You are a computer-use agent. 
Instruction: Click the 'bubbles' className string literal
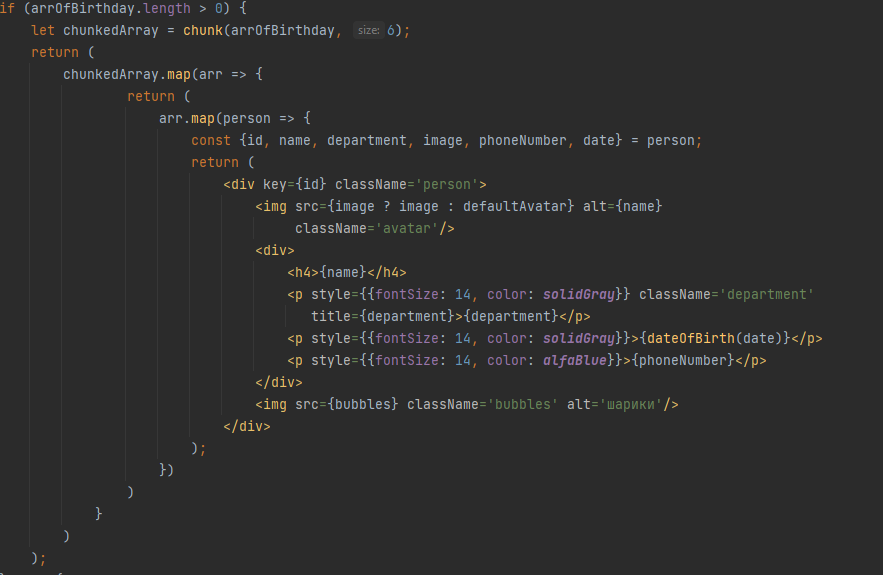tap(523, 404)
